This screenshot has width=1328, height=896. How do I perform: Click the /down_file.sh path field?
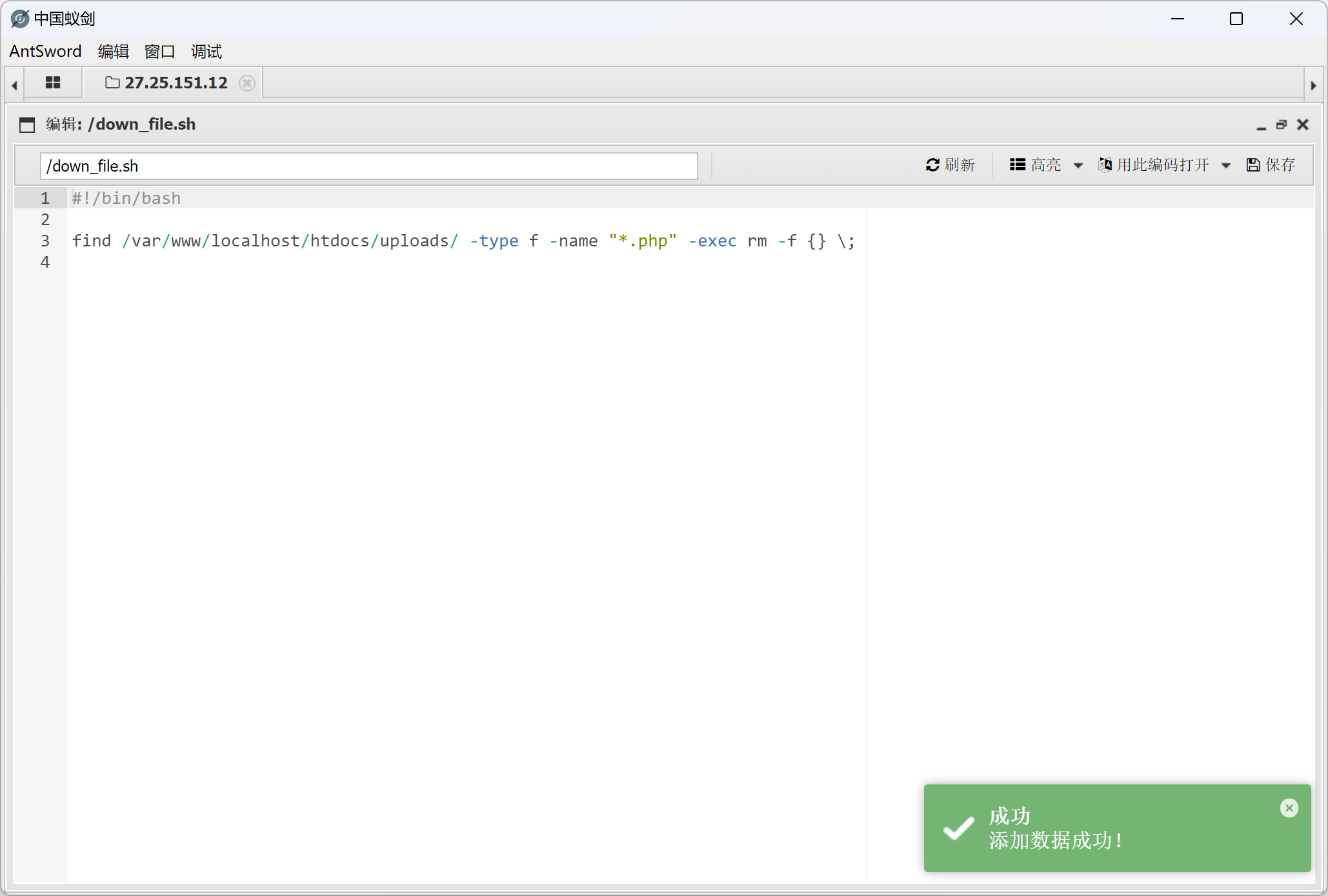368,166
